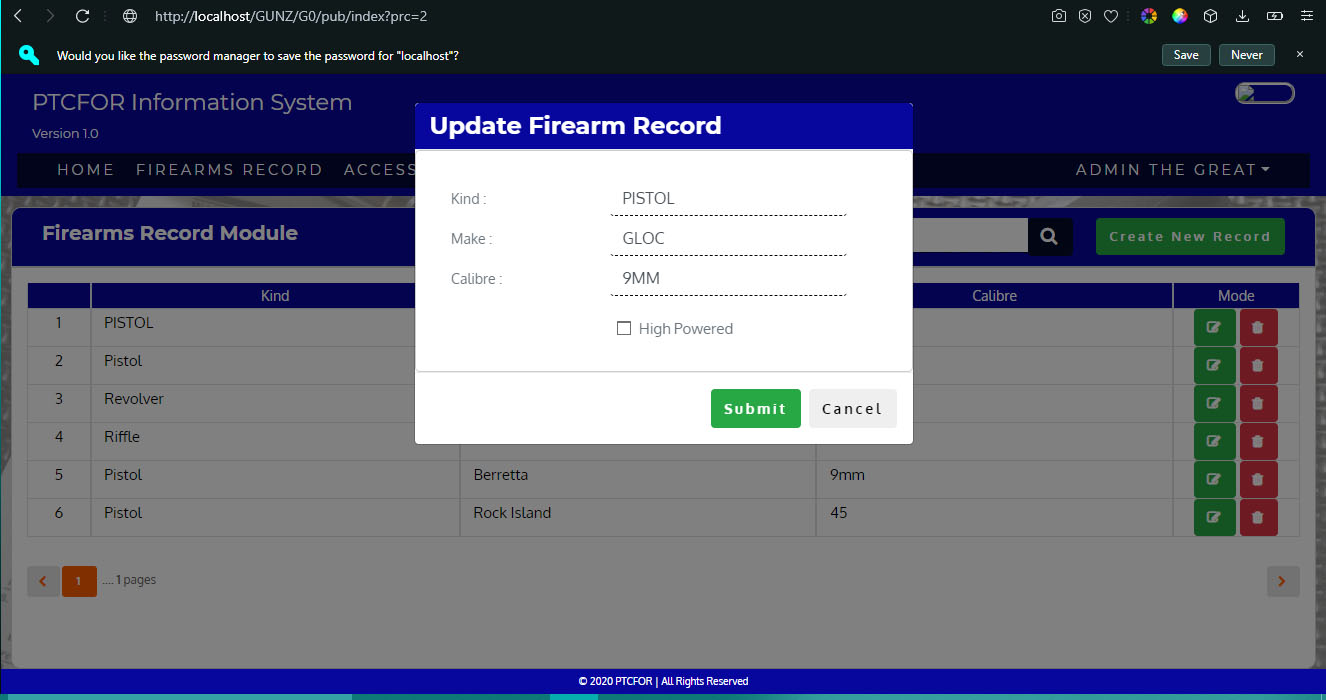This screenshot has height=700, width=1326.
Task: Click the search magnifier icon button
Action: (x=1049, y=237)
